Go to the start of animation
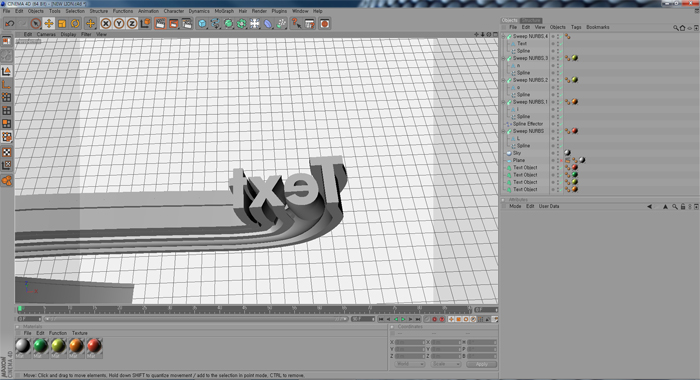 pos(381,319)
